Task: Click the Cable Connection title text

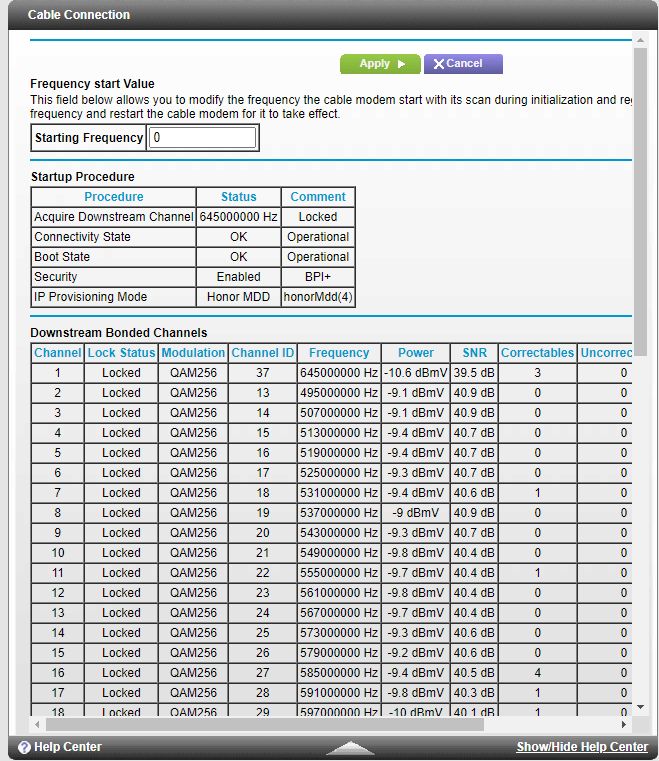Action: [79, 15]
